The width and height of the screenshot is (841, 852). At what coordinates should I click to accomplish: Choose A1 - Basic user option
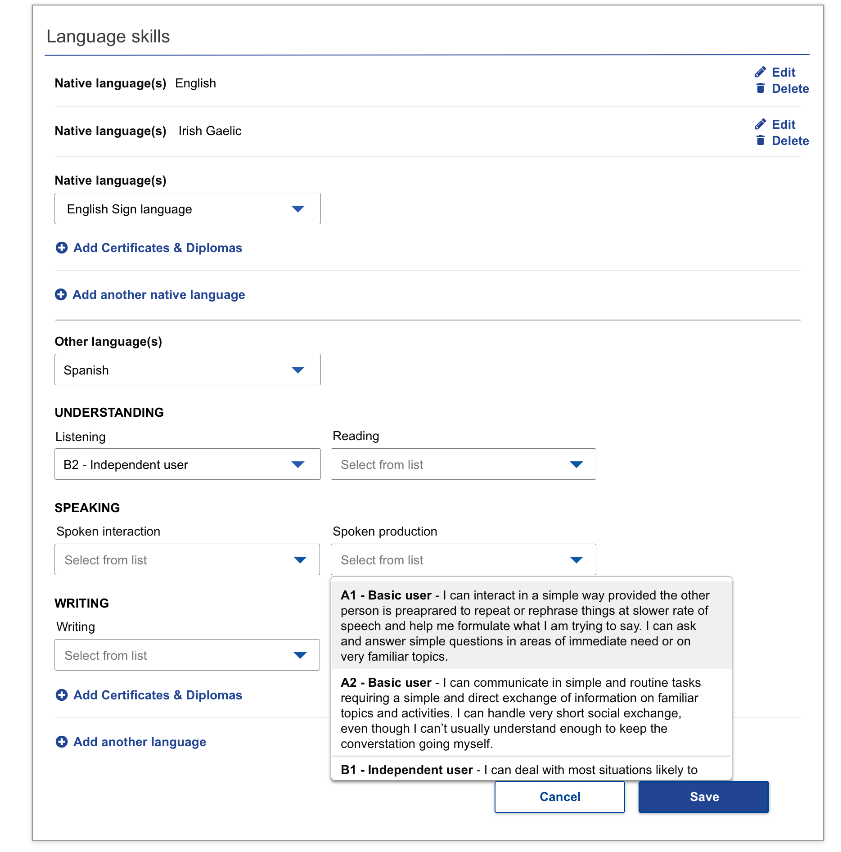pyautogui.click(x=532, y=625)
